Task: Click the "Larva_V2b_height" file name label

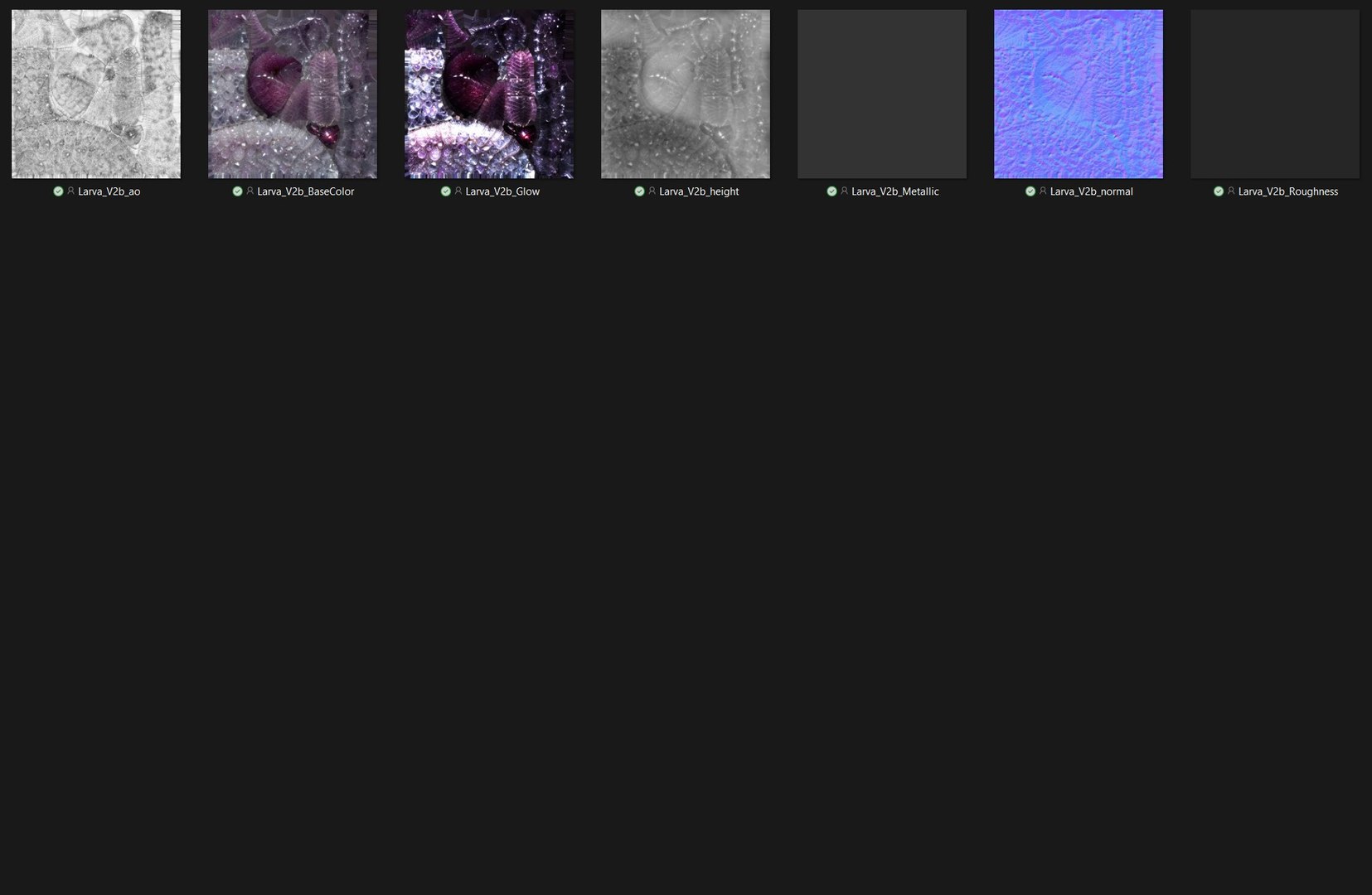Action: point(699,191)
